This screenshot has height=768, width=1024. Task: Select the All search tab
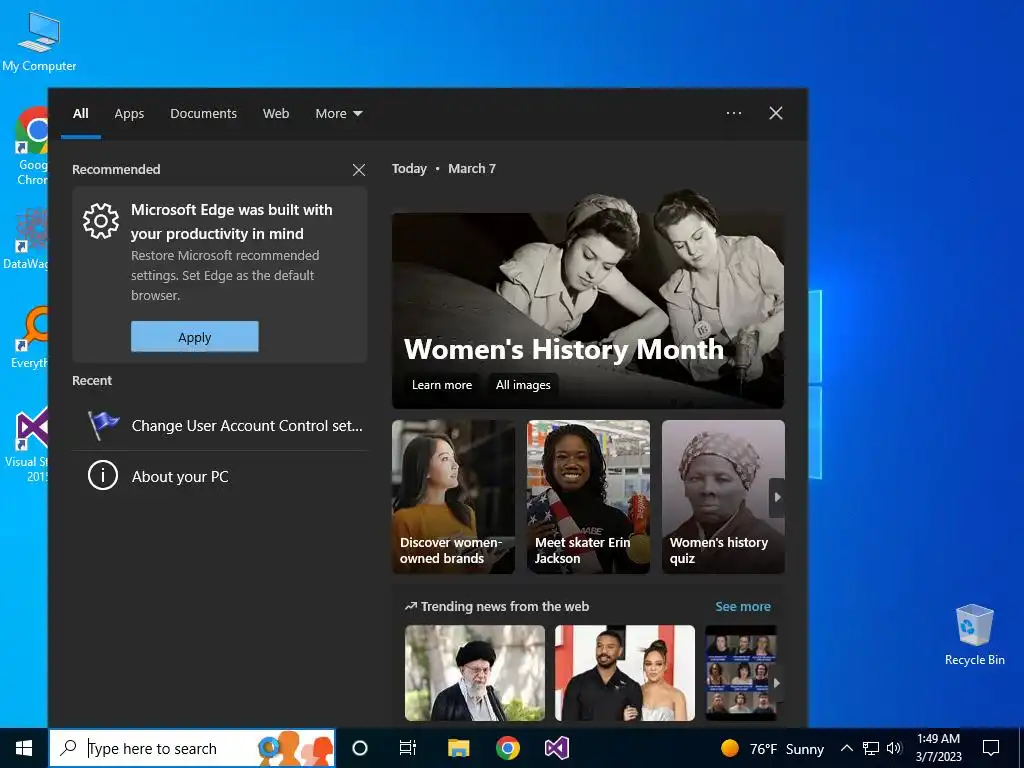pos(81,114)
